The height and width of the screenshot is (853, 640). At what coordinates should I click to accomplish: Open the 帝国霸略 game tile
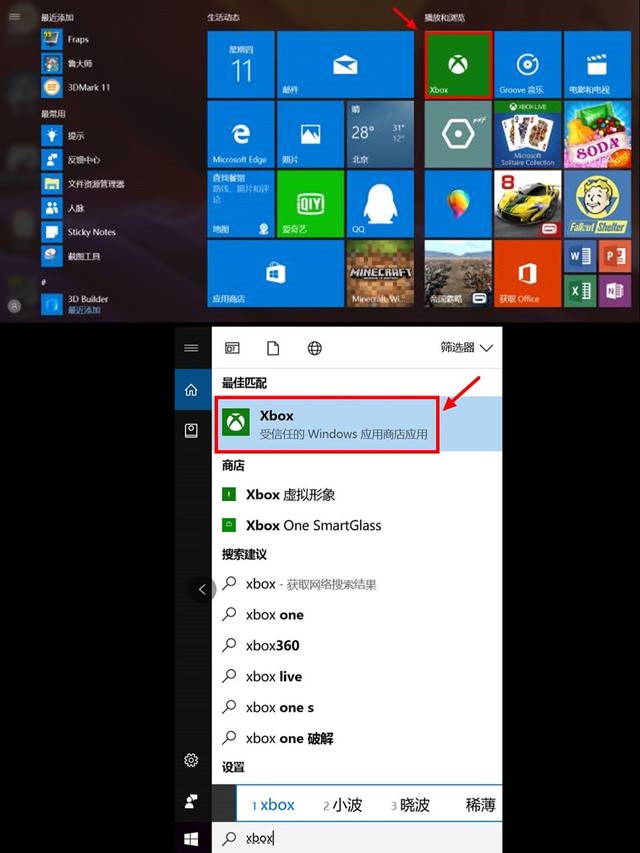pyautogui.click(x=458, y=274)
